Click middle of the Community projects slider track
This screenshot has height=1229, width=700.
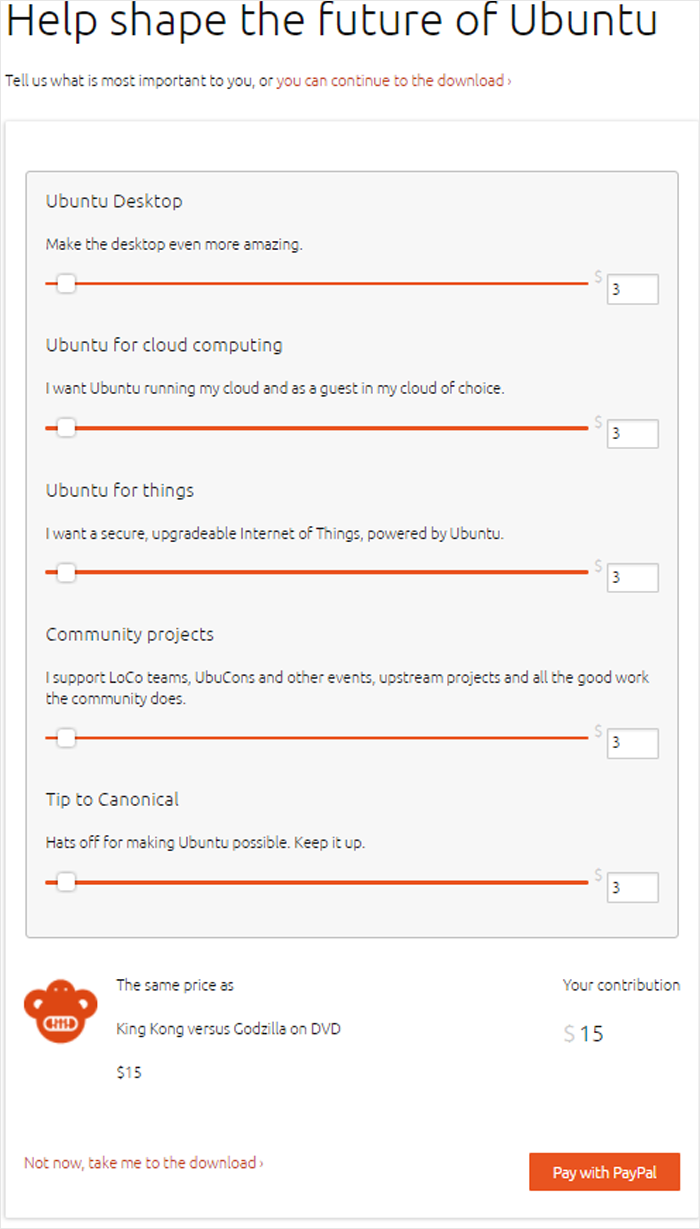317,738
